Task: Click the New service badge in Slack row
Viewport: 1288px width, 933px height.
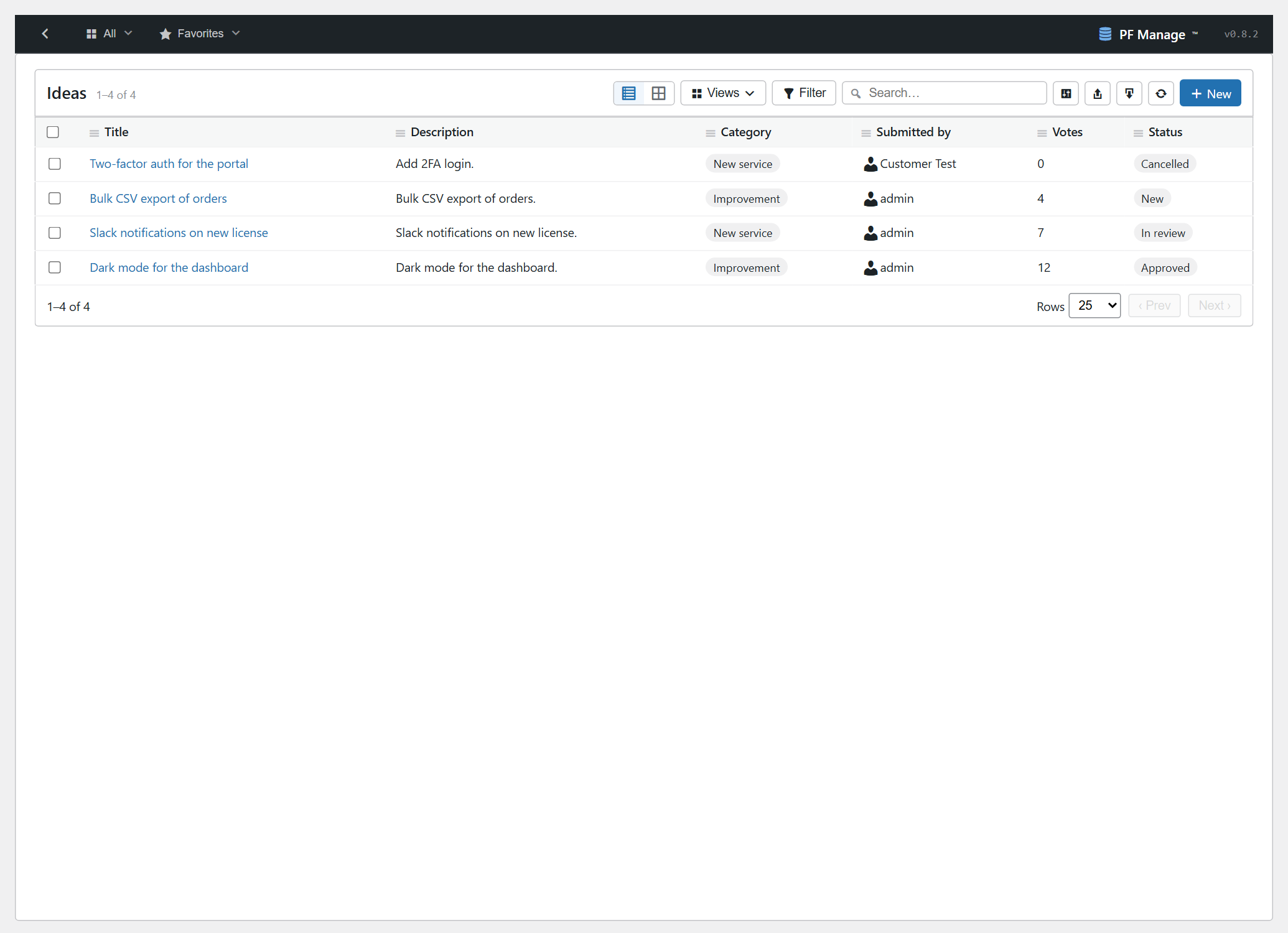Action: coord(742,233)
